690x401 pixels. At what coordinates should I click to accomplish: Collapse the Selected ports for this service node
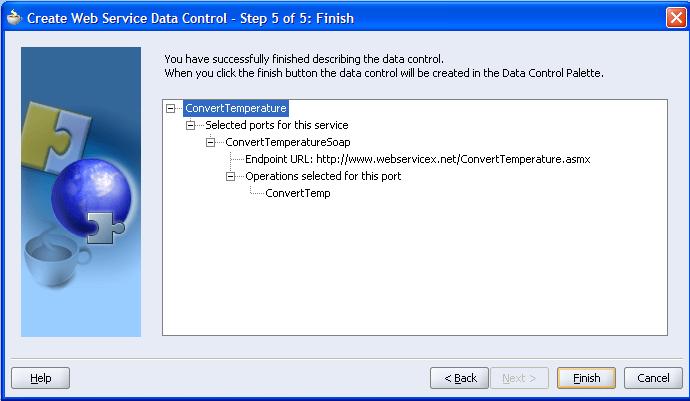point(192,125)
